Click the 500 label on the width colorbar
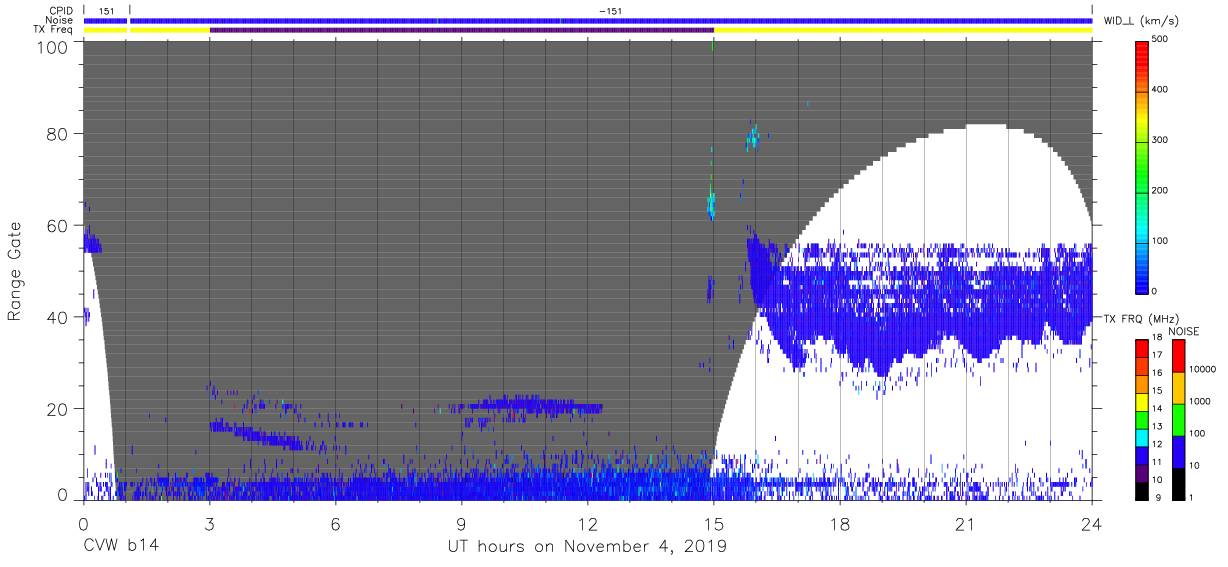1228x567 pixels. pos(1160,39)
